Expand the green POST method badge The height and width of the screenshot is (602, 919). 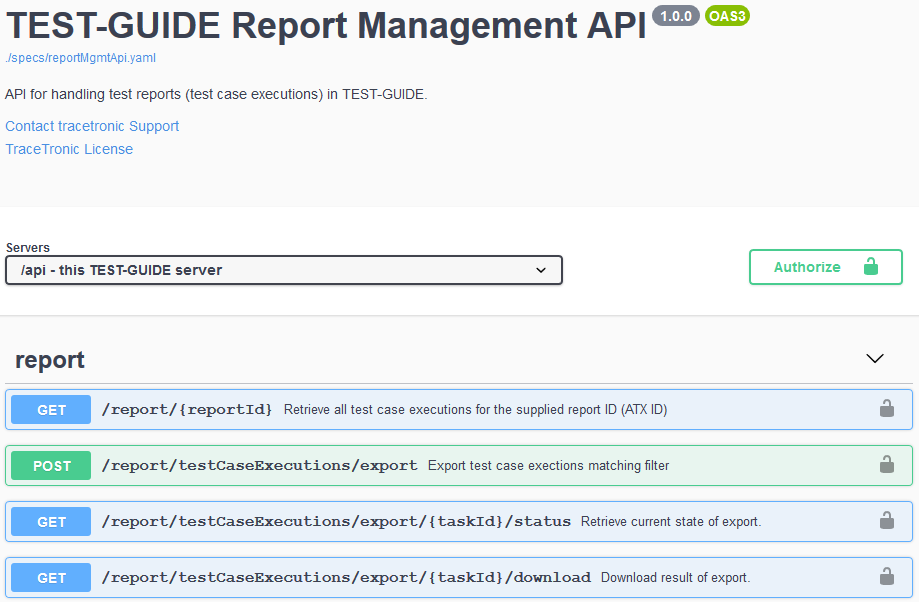tap(52, 466)
